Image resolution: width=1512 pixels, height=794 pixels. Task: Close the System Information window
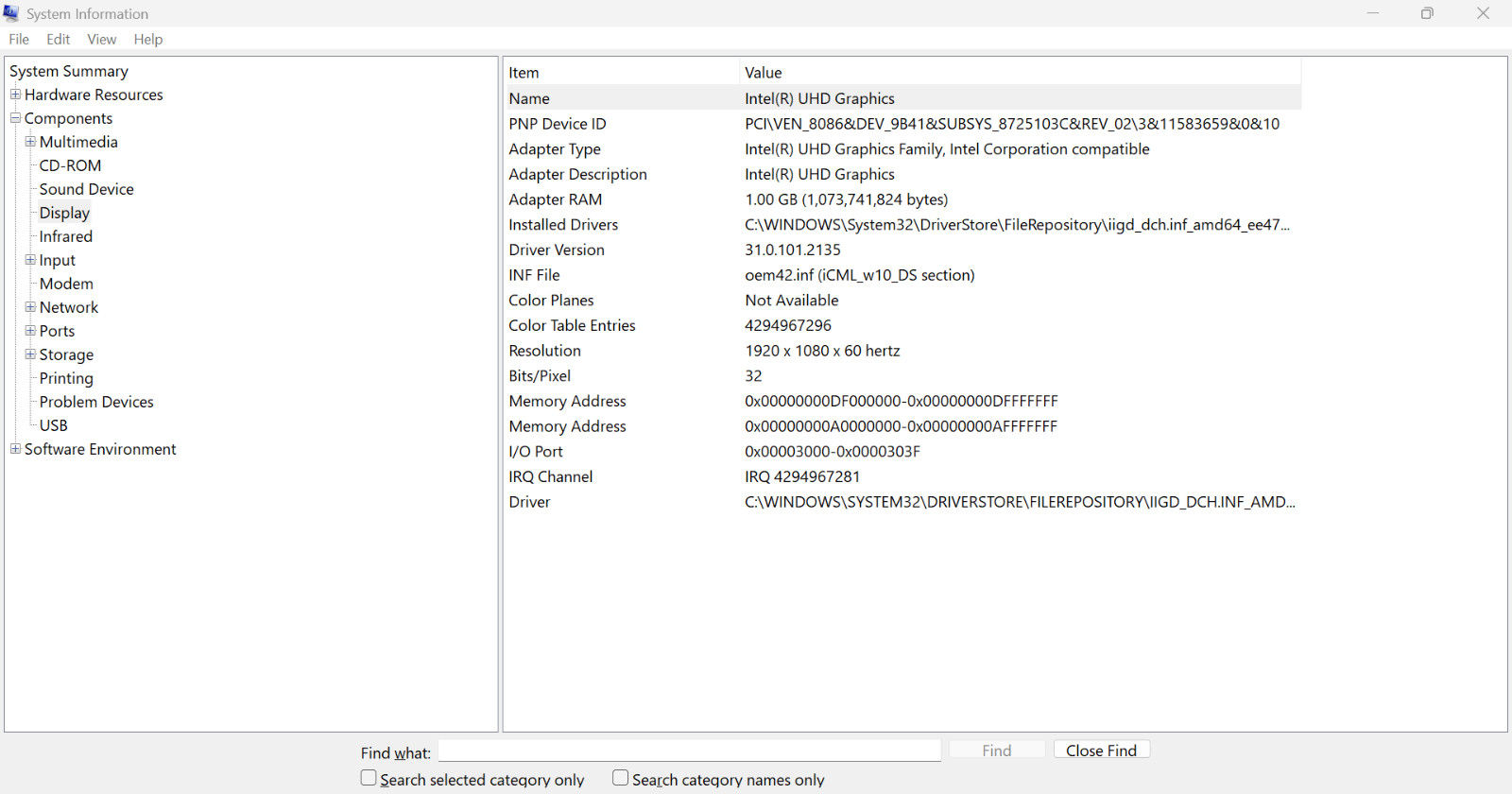[1483, 13]
